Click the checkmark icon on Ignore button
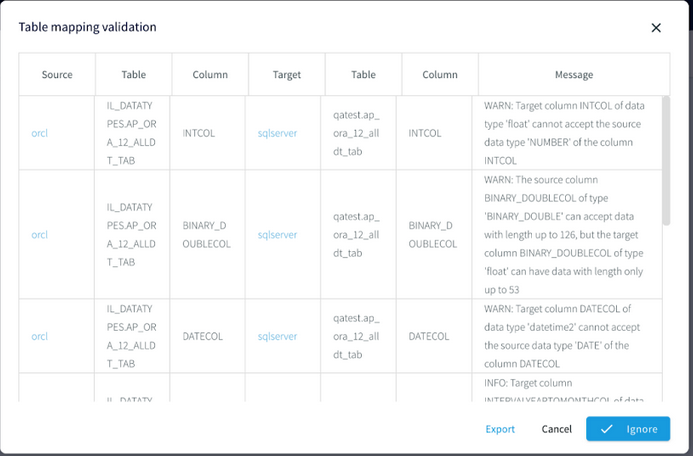Screen dimensions: 693x456 [606, 429]
